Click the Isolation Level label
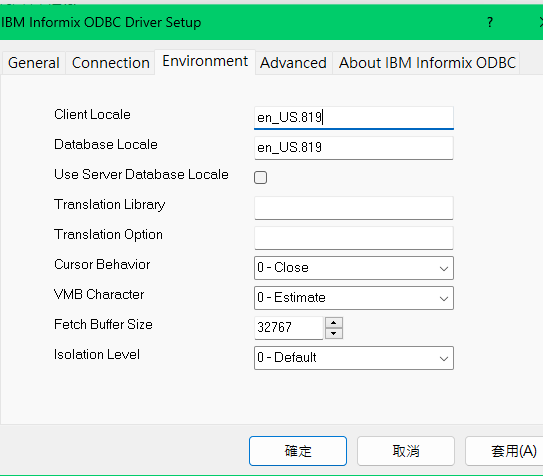 (97, 354)
